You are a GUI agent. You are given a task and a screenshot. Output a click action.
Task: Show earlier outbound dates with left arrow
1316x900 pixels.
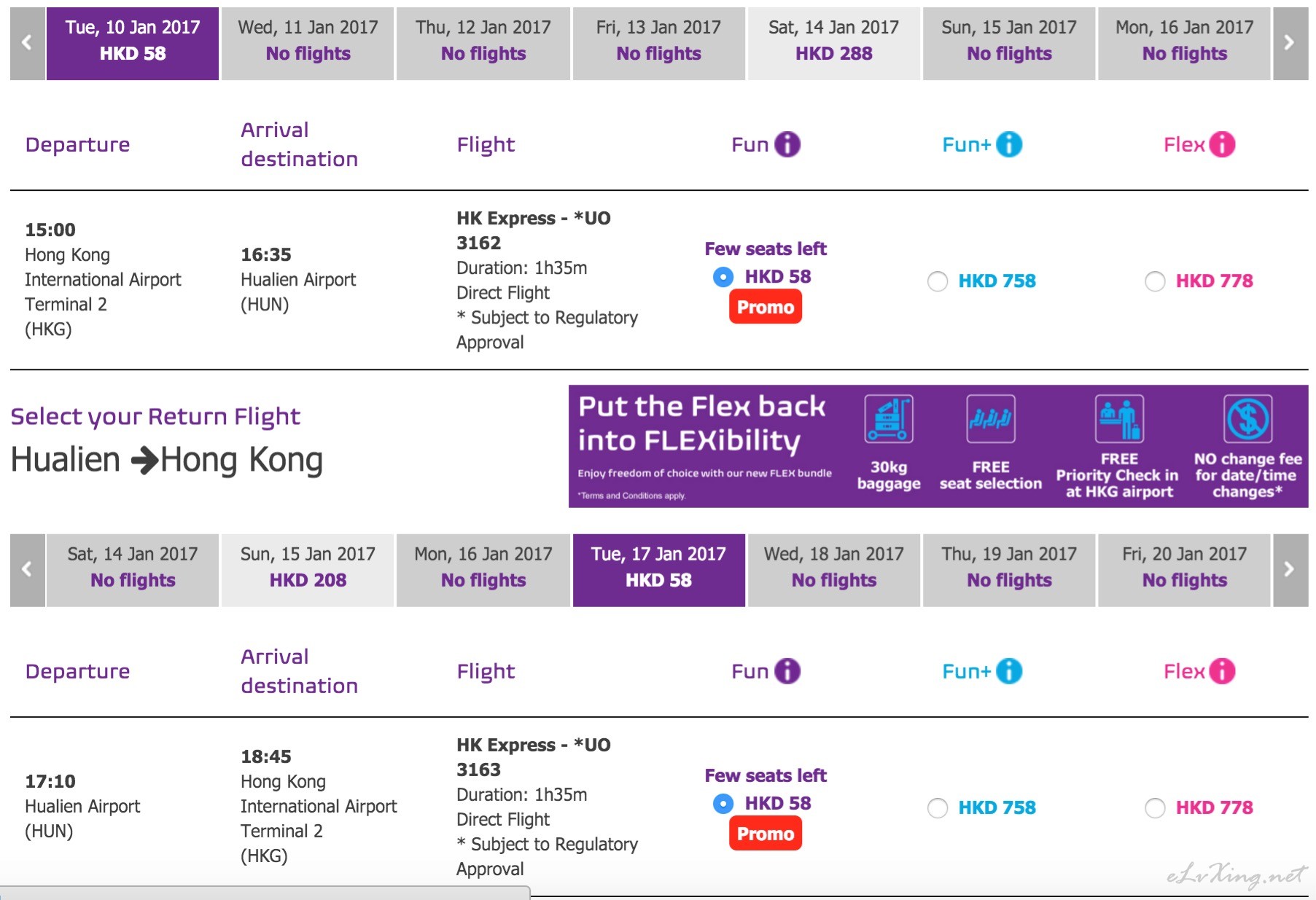[x=27, y=43]
